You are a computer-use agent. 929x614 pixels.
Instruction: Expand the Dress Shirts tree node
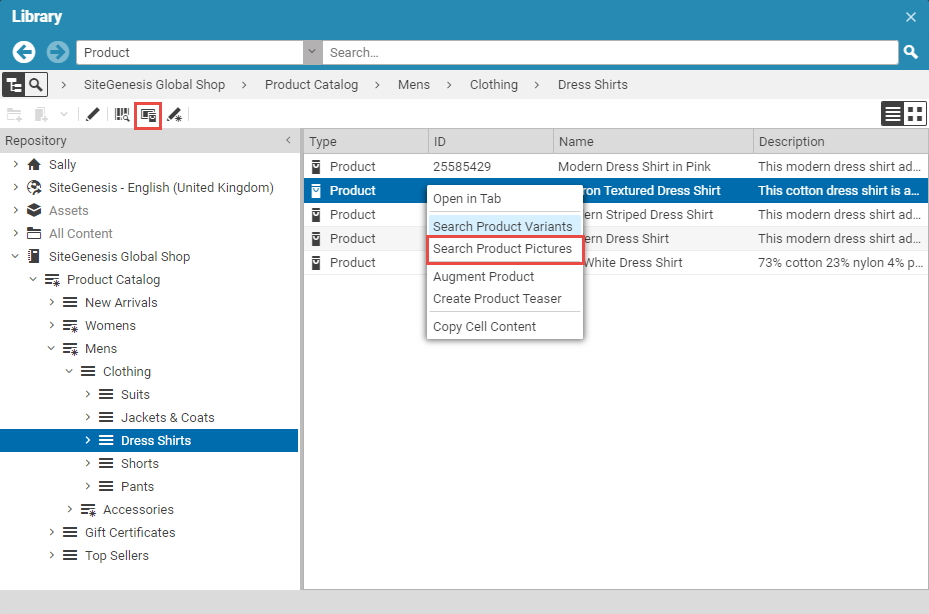coord(85,440)
